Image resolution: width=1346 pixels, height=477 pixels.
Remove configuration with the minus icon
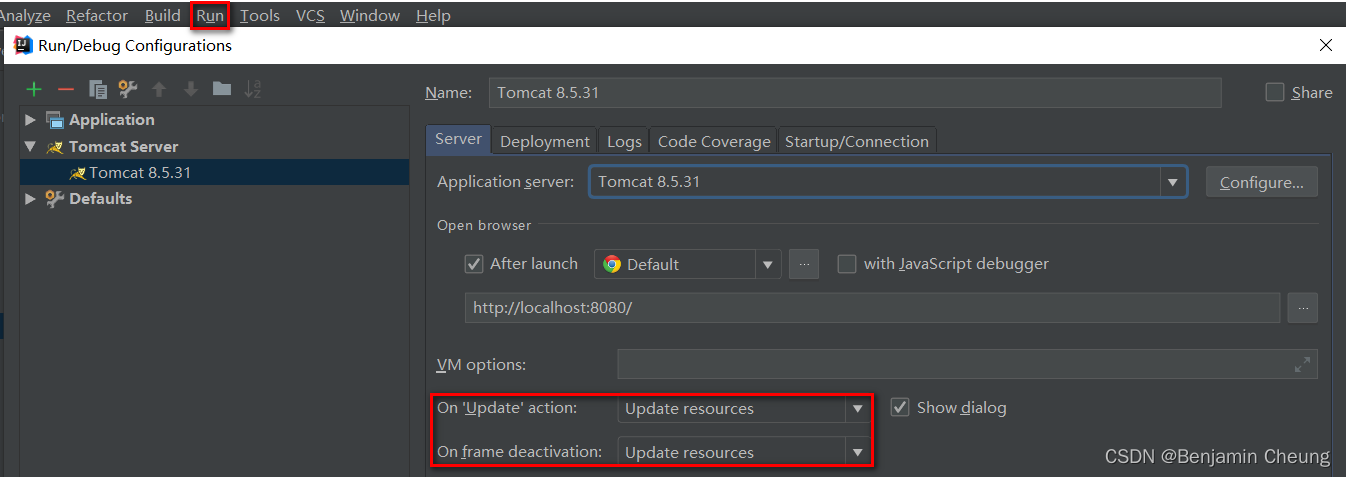click(x=66, y=89)
